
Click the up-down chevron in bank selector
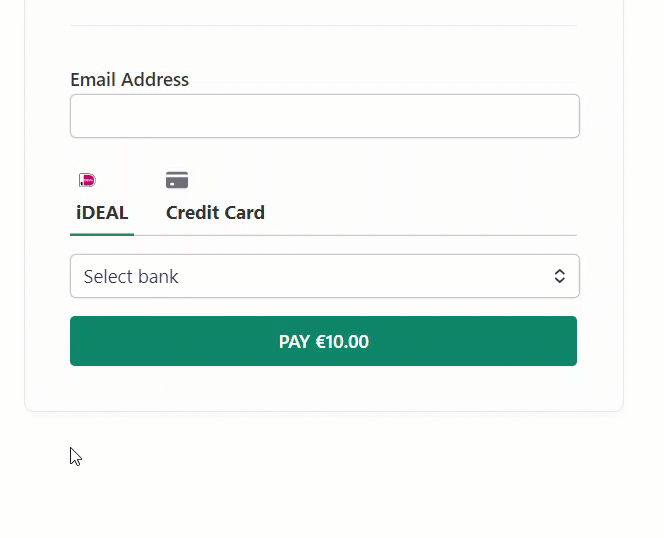(560, 276)
